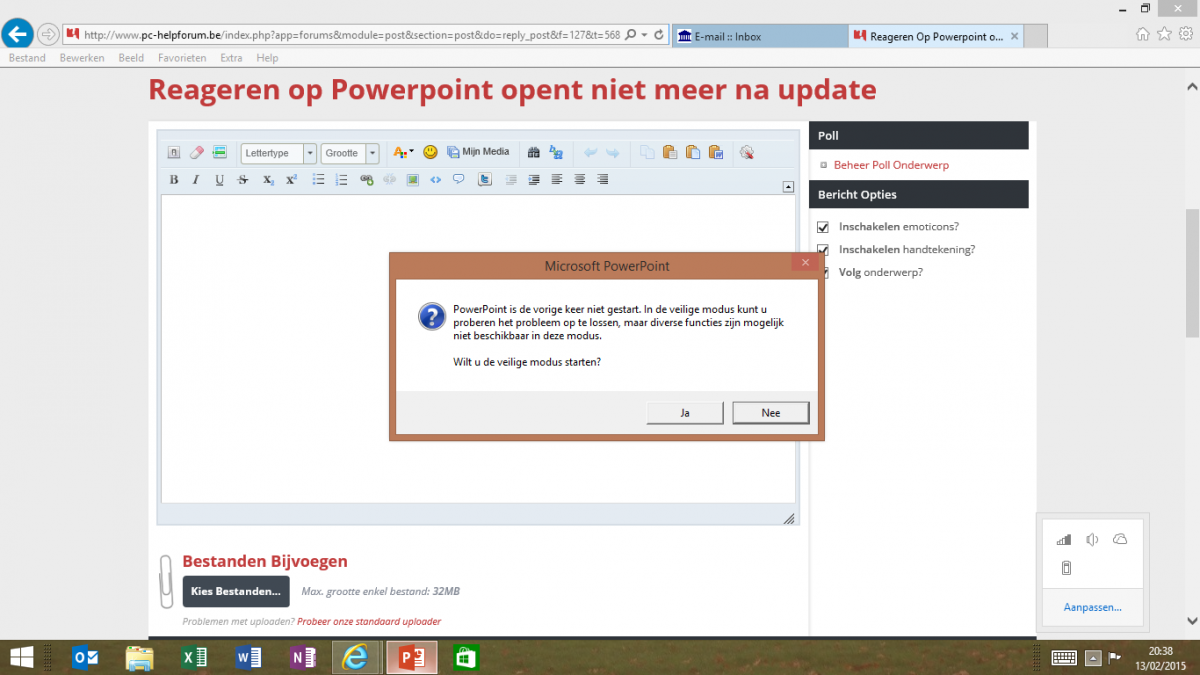
Task: Click the quote speech bubble icon
Action: 459,180
